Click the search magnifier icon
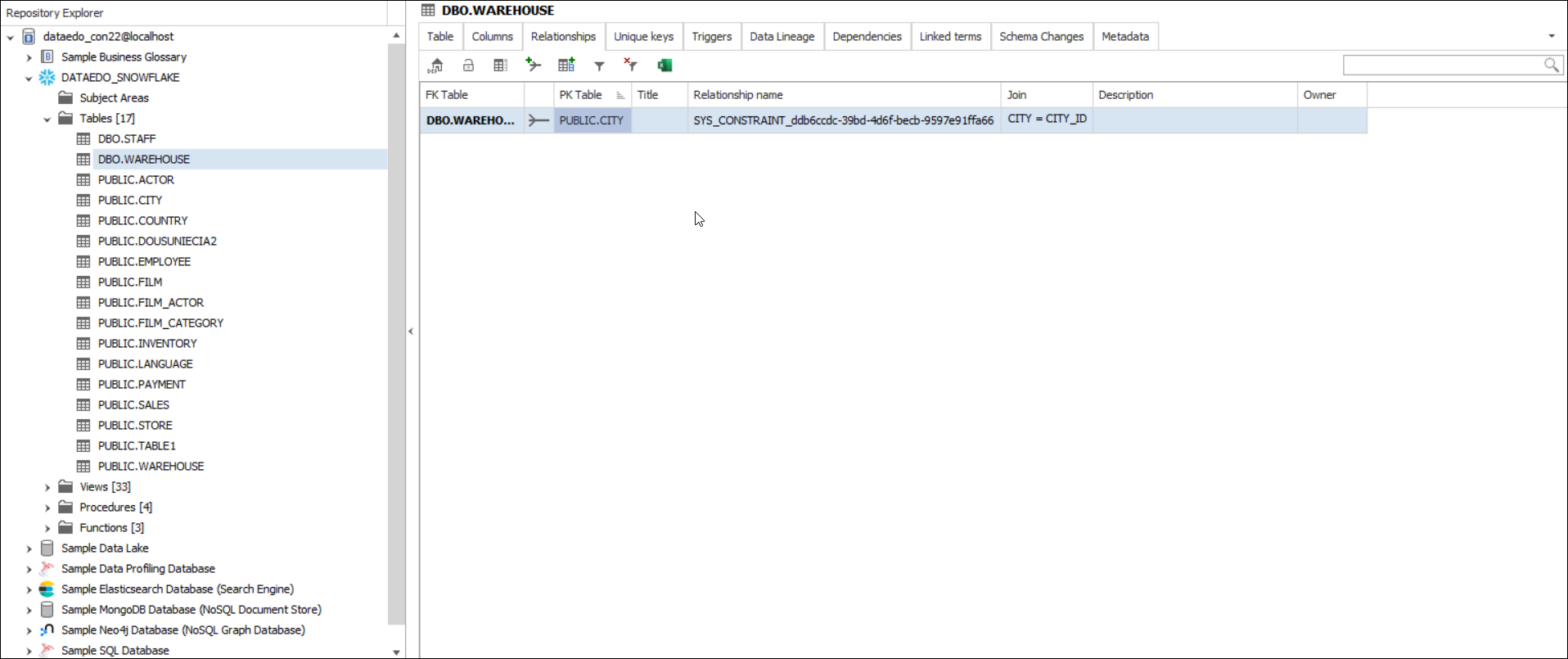1568x659 pixels. coord(1551,65)
